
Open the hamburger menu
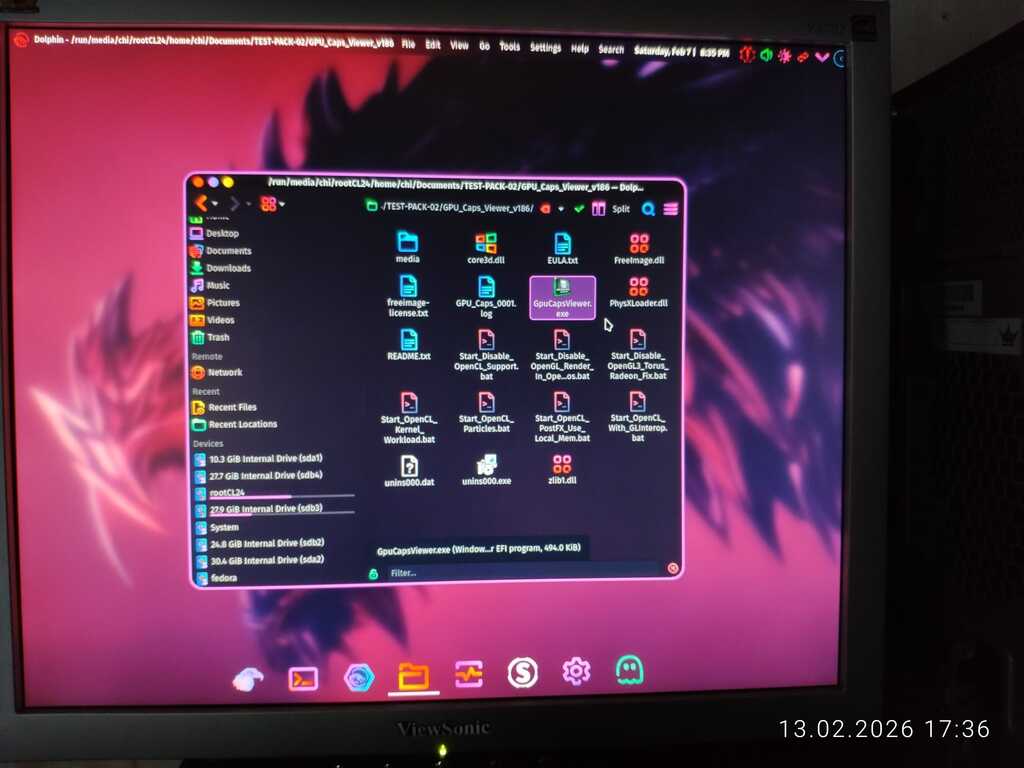(x=671, y=209)
